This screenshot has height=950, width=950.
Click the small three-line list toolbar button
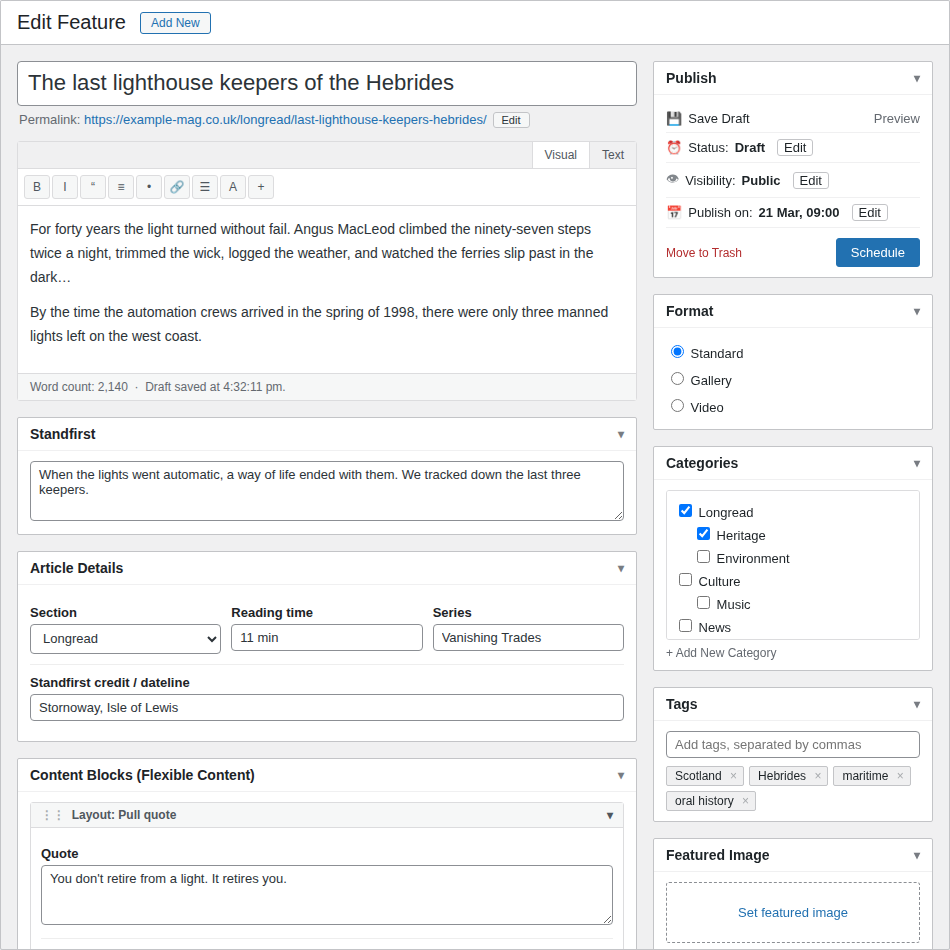click(121, 187)
